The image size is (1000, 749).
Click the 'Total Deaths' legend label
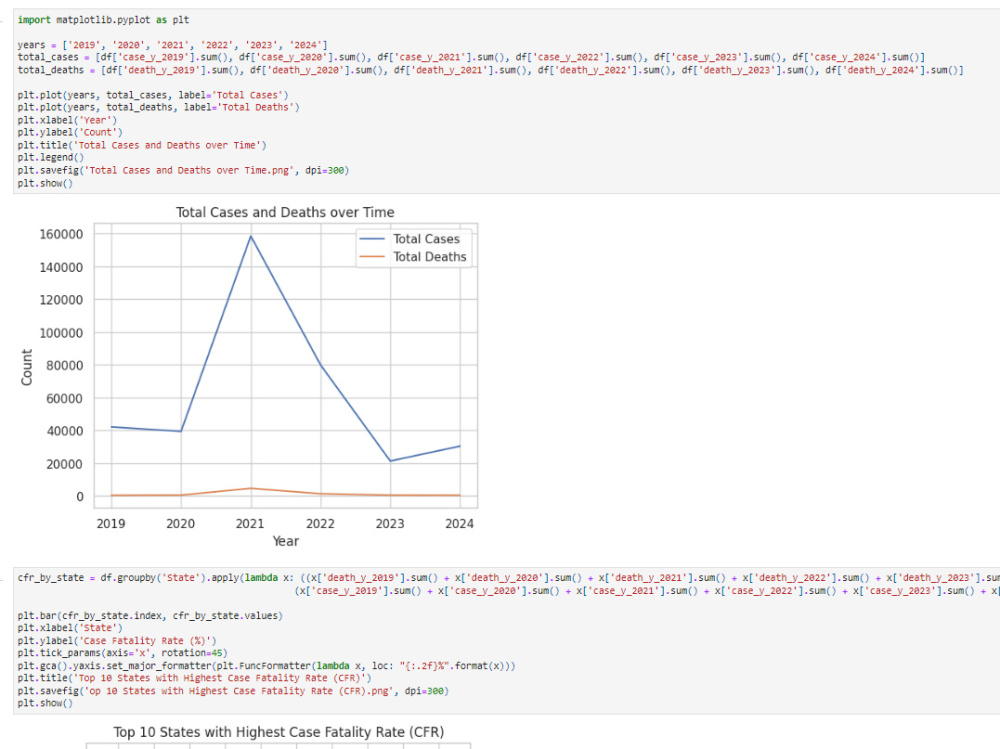[429, 256]
